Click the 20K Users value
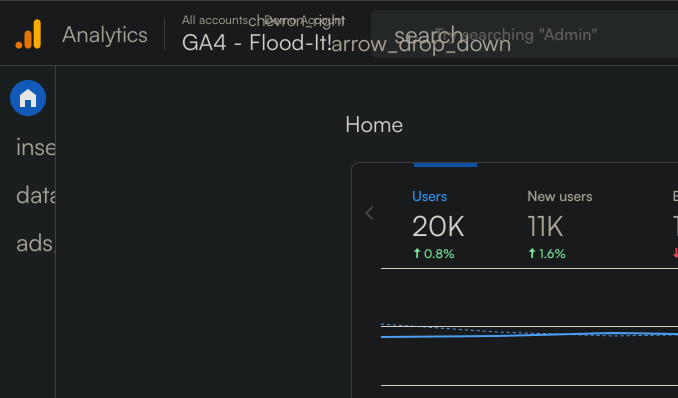This screenshot has width=678, height=398. pos(438,226)
